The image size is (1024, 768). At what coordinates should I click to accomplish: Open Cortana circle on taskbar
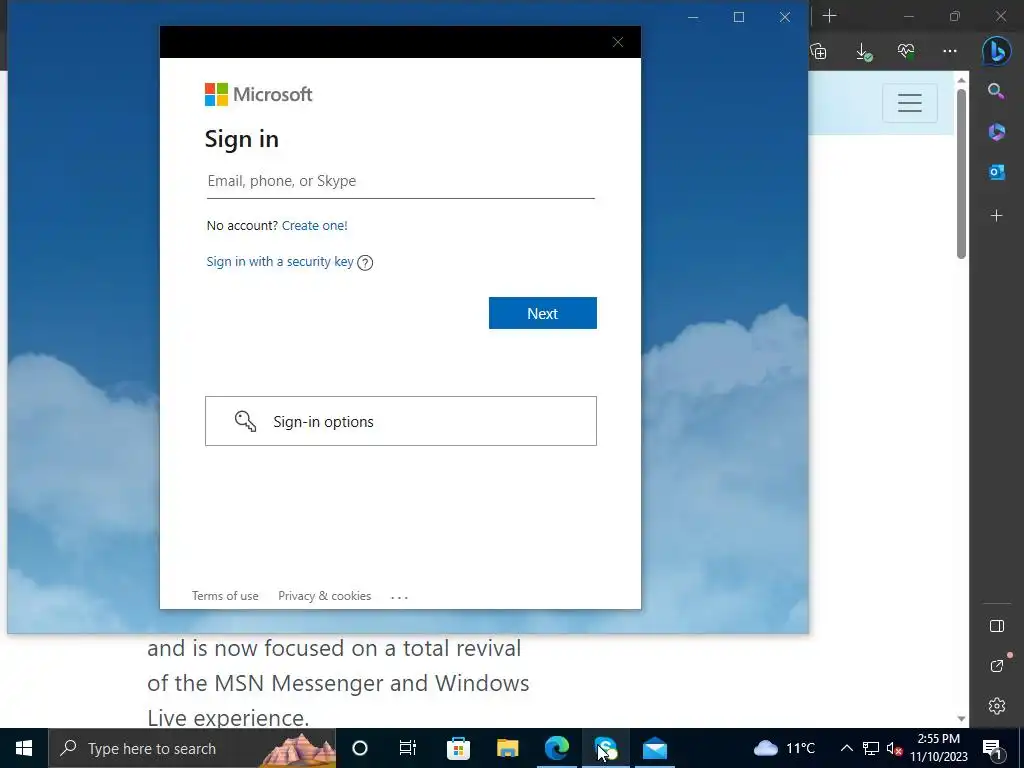(x=360, y=748)
